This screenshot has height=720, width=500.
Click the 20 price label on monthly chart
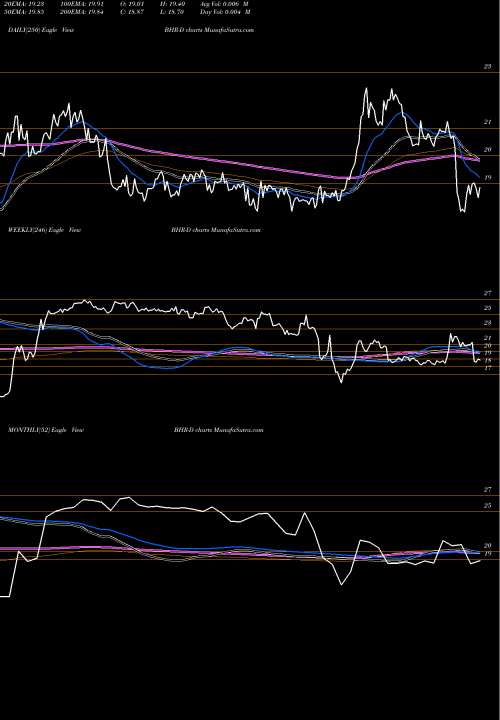tap(487, 546)
